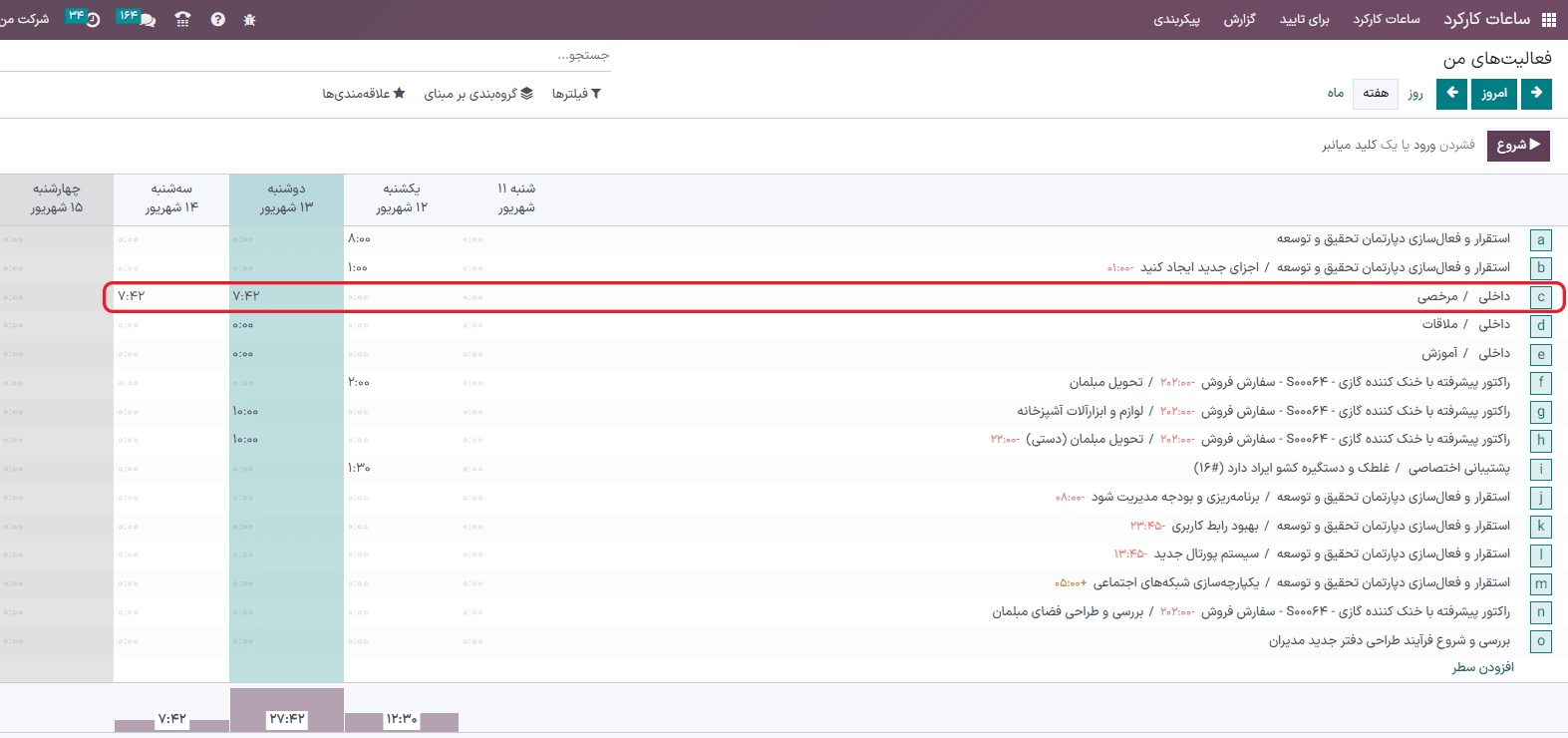This screenshot has width=1568, height=738.
Task: Click the phone VoIP icon
Action: 182,19
